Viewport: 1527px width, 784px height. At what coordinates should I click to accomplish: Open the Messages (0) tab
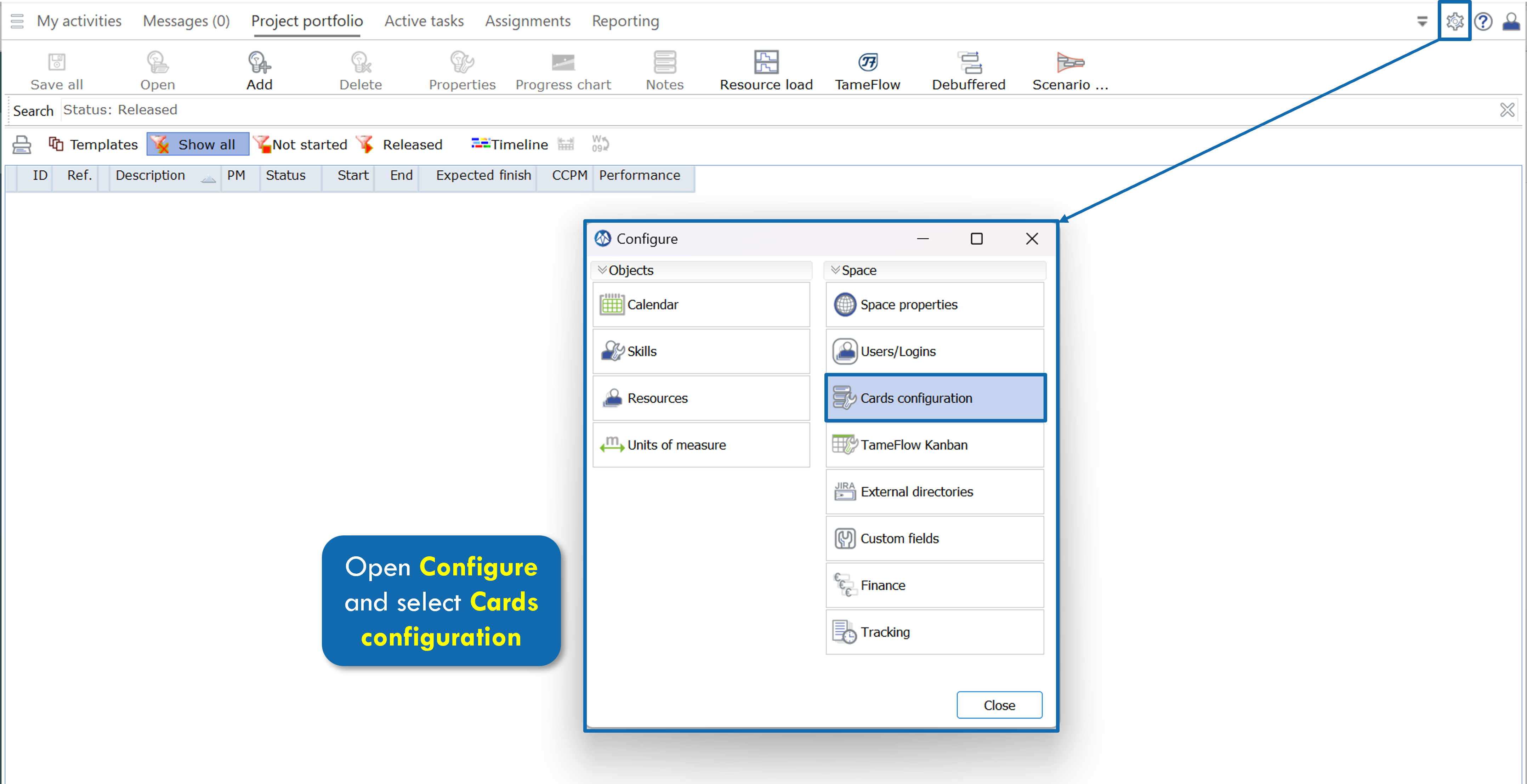click(186, 21)
